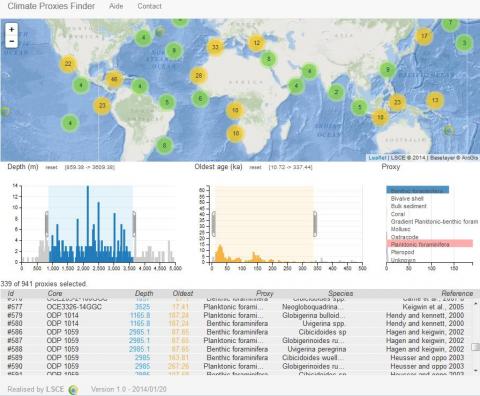Zoom out on the map
Screen dimensions: 480x396
pyautogui.click(x=12, y=41)
